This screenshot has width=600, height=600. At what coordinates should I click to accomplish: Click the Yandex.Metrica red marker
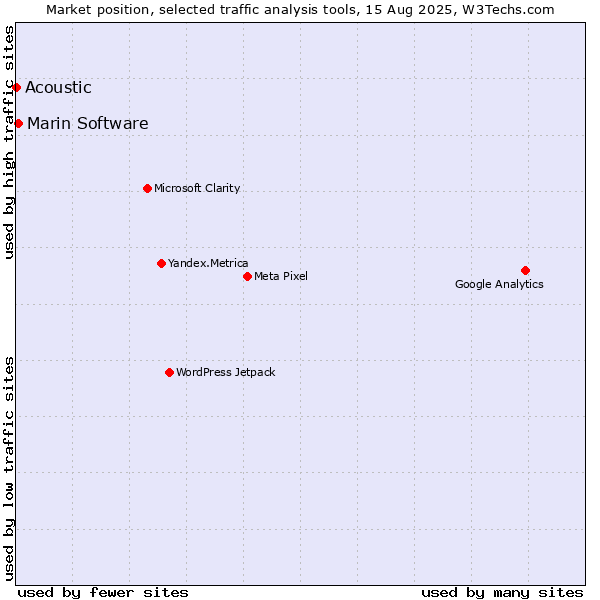[161, 264]
